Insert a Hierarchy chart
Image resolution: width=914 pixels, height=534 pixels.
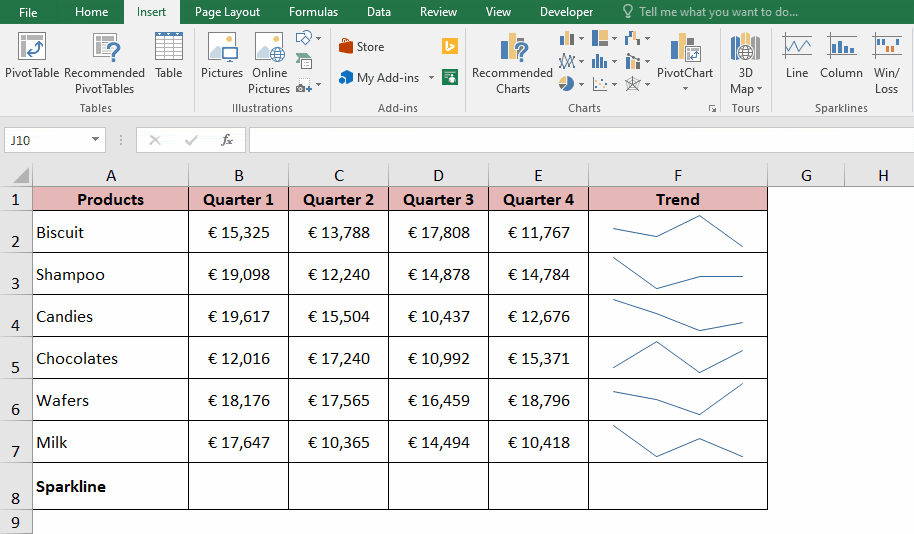point(604,38)
